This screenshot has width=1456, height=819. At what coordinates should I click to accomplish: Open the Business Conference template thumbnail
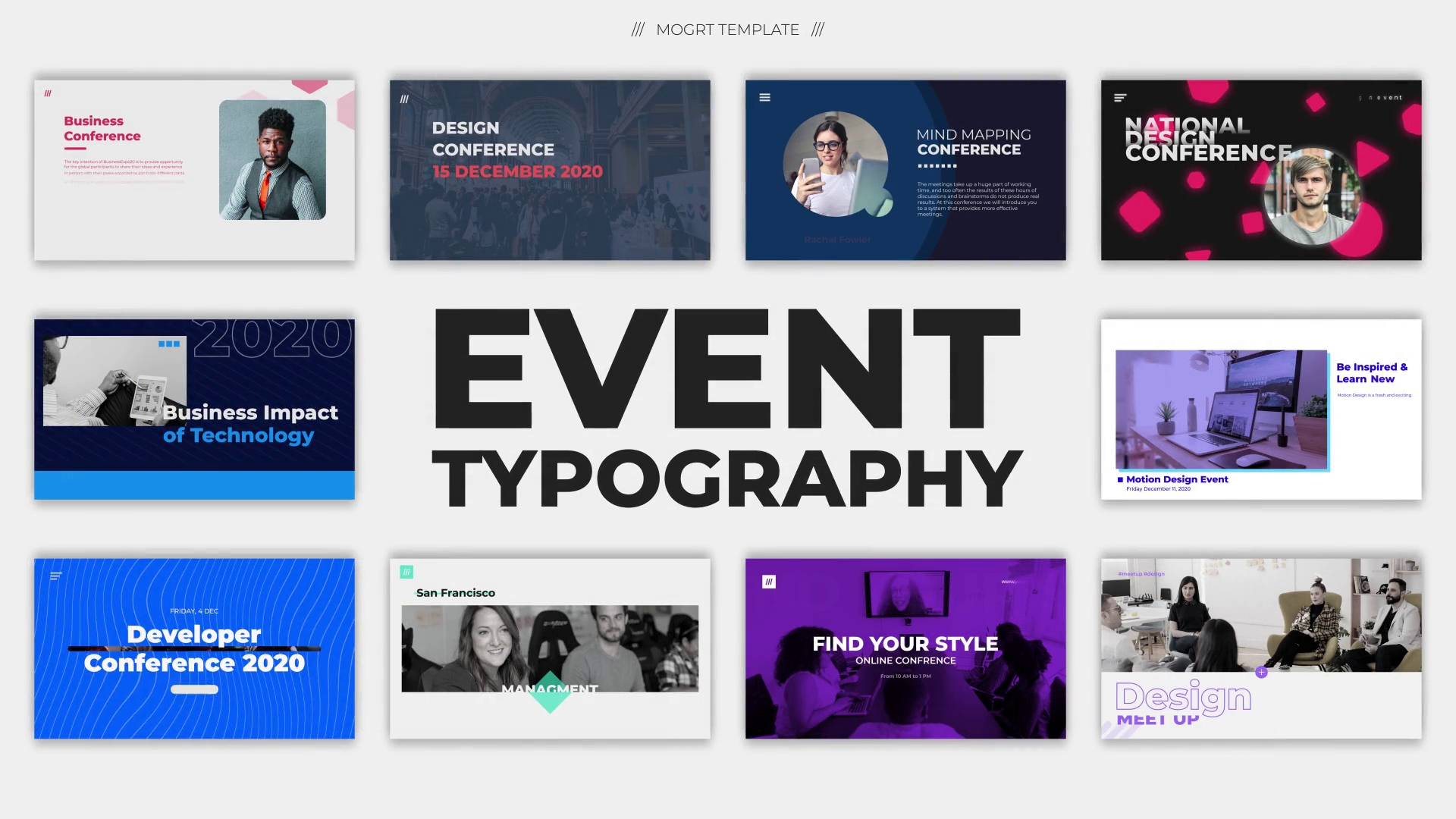tap(194, 170)
